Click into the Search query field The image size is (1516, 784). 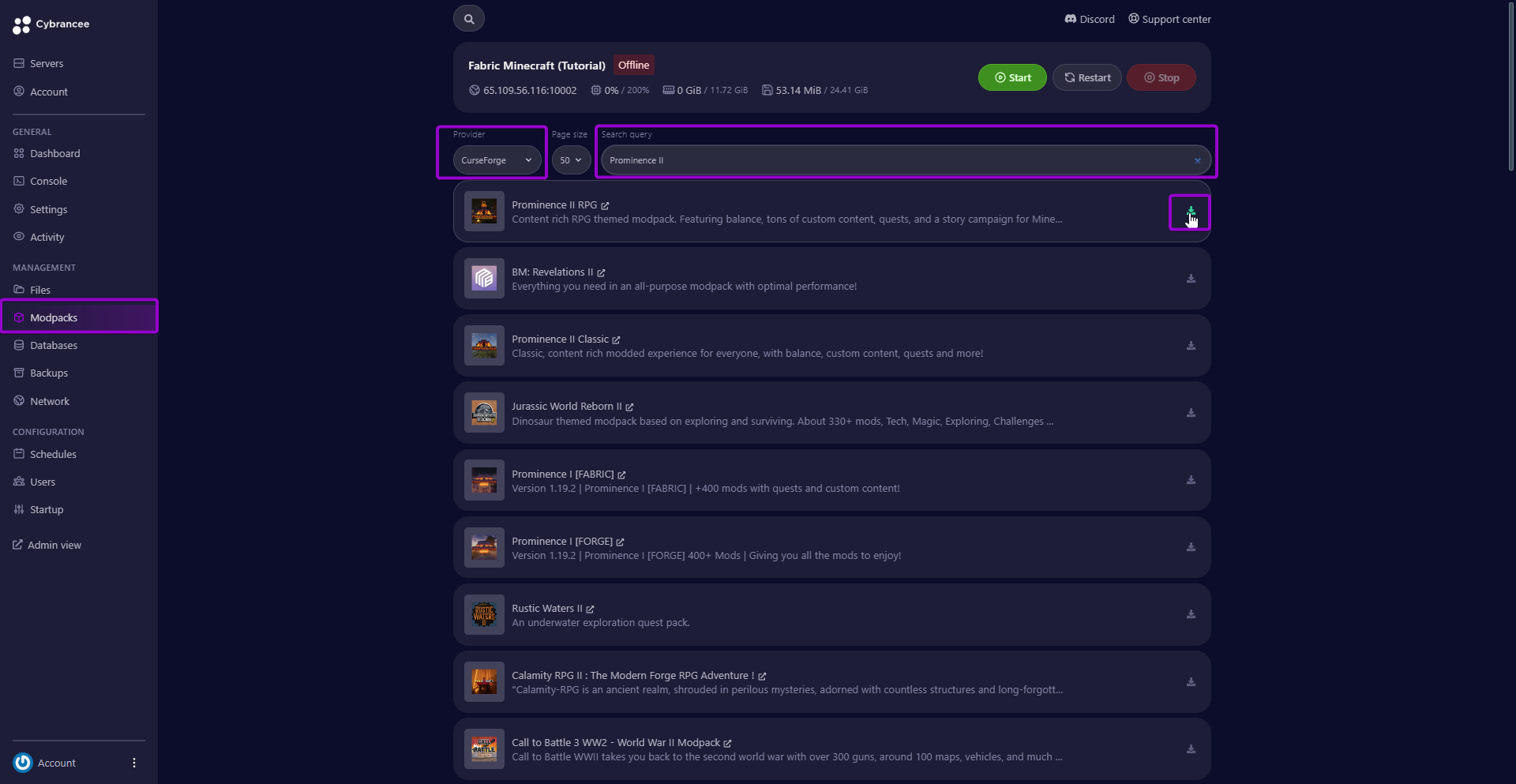892,160
